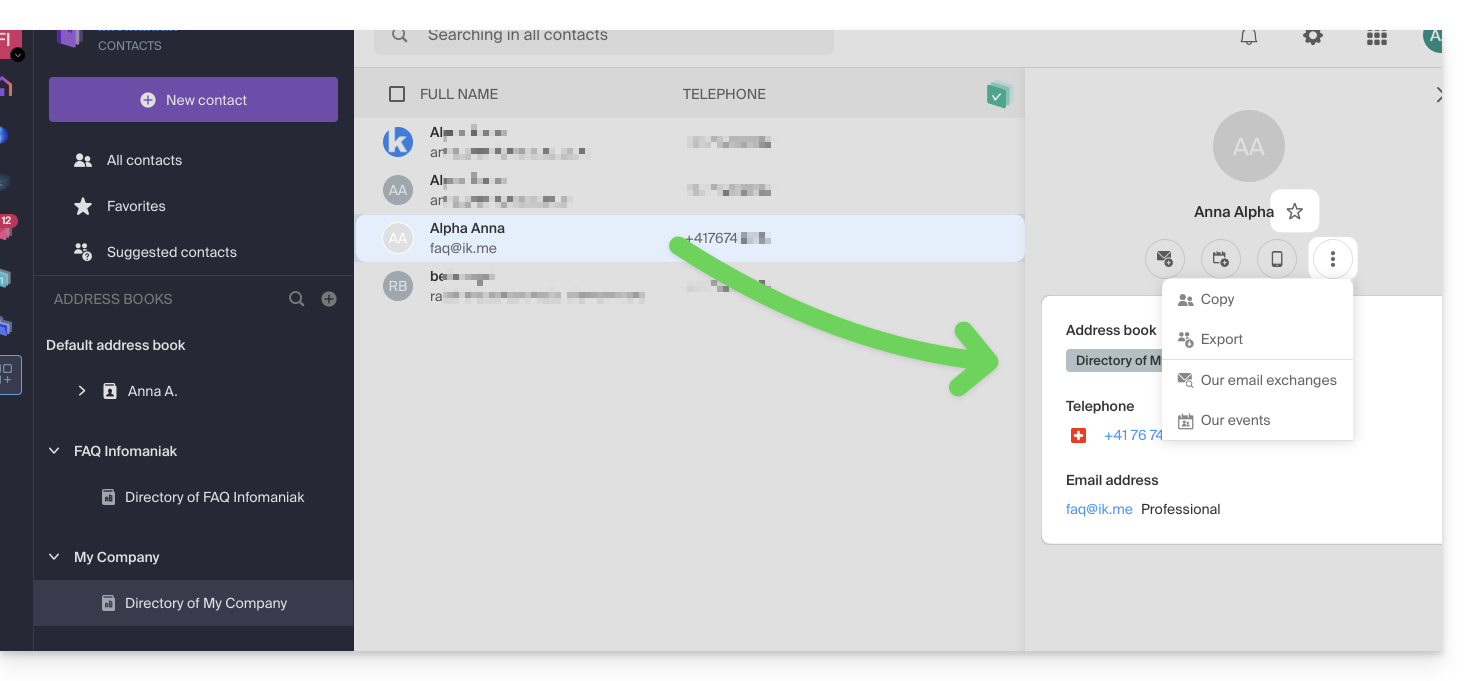Choose Export in the contact menu

tap(1221, 339)
